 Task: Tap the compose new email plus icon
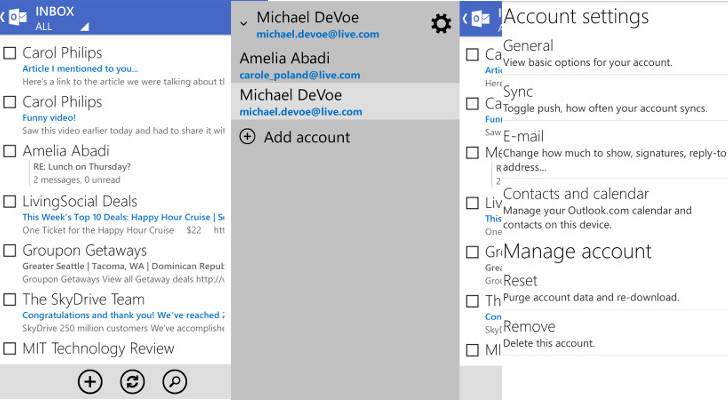90,381
